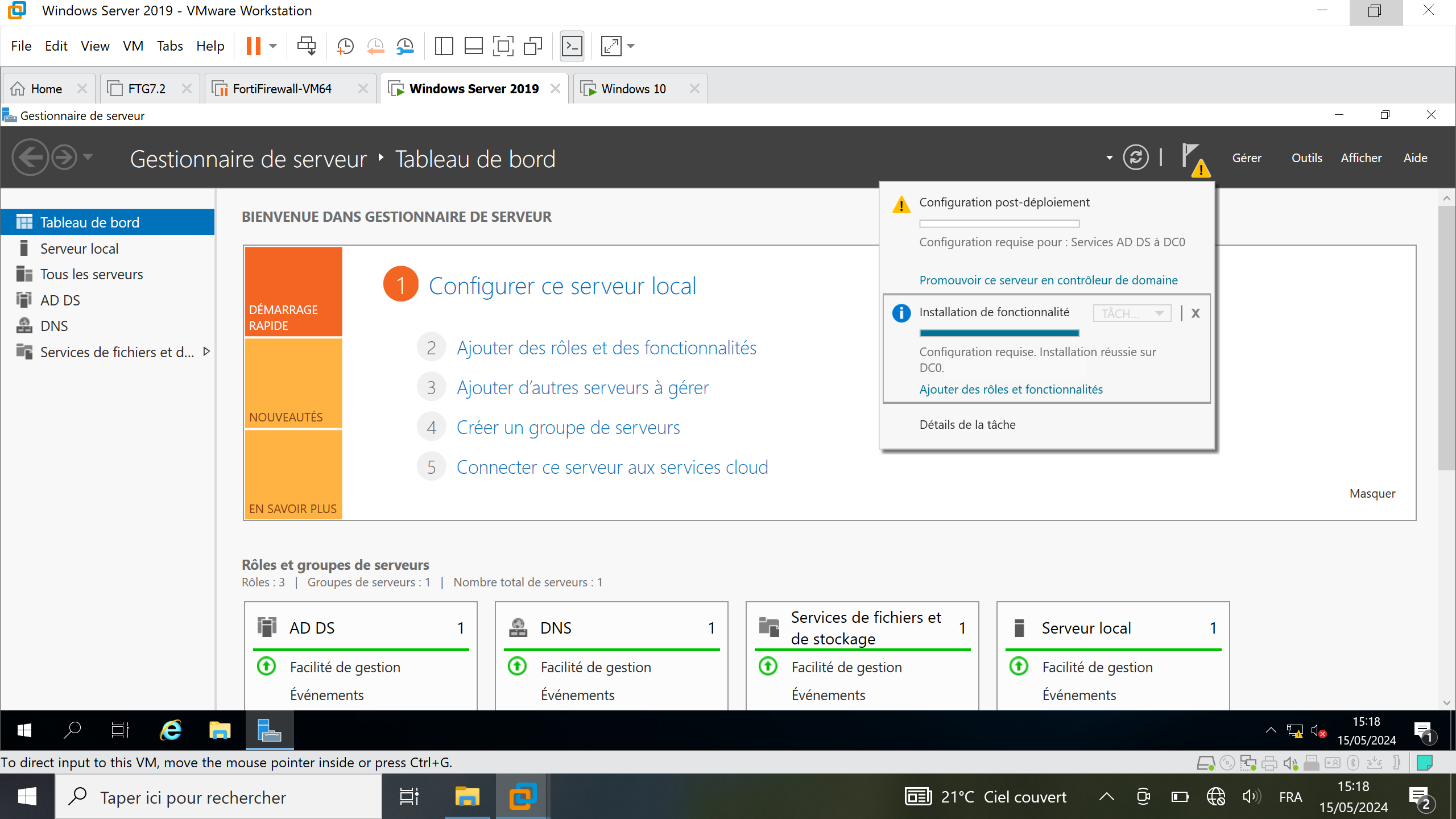Open AD DS in the sidebar

coord(107,300)
